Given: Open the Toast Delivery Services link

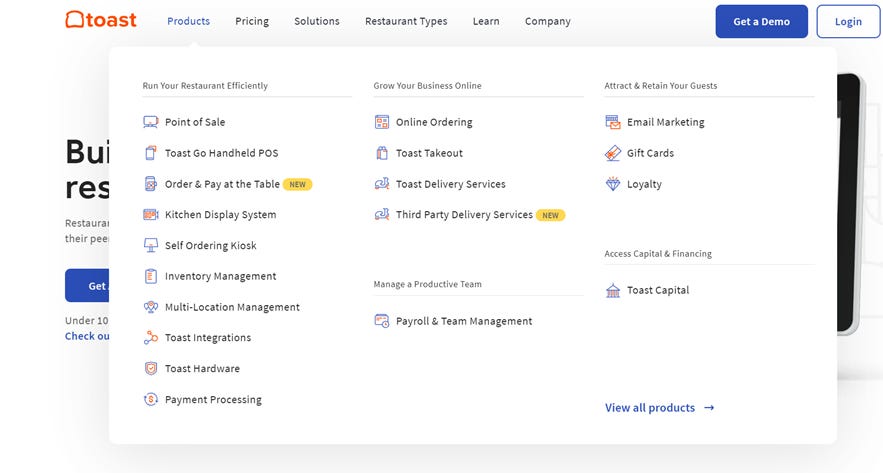Looking at the screenshot, I should [451, 184].
